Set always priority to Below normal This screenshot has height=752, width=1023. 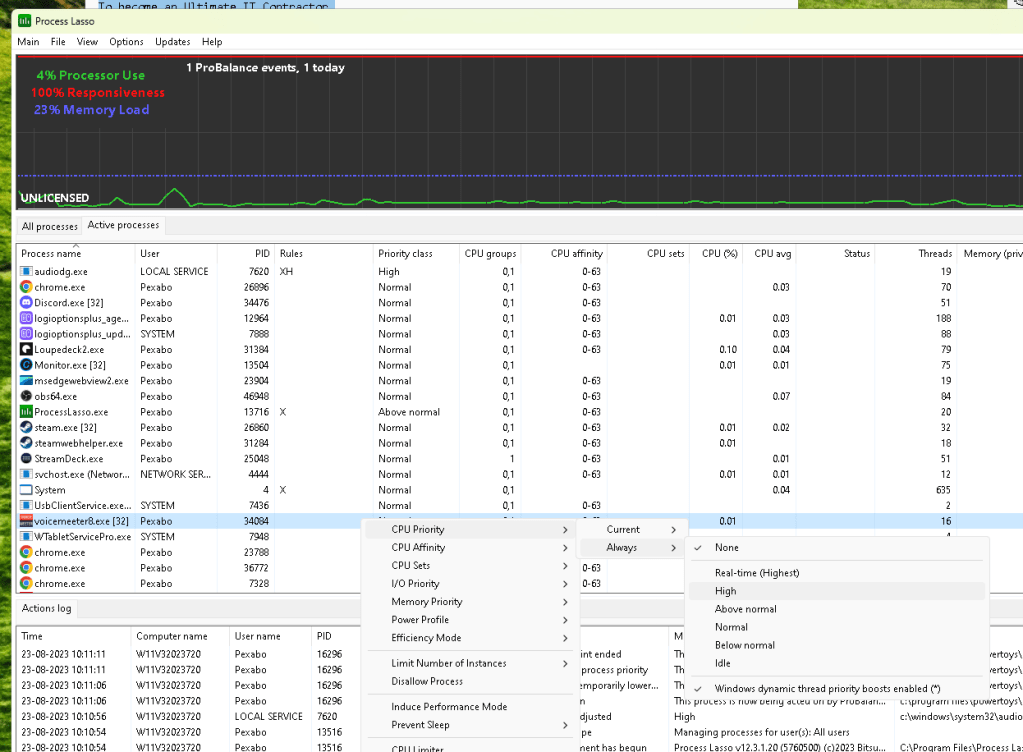click(837, 646)
